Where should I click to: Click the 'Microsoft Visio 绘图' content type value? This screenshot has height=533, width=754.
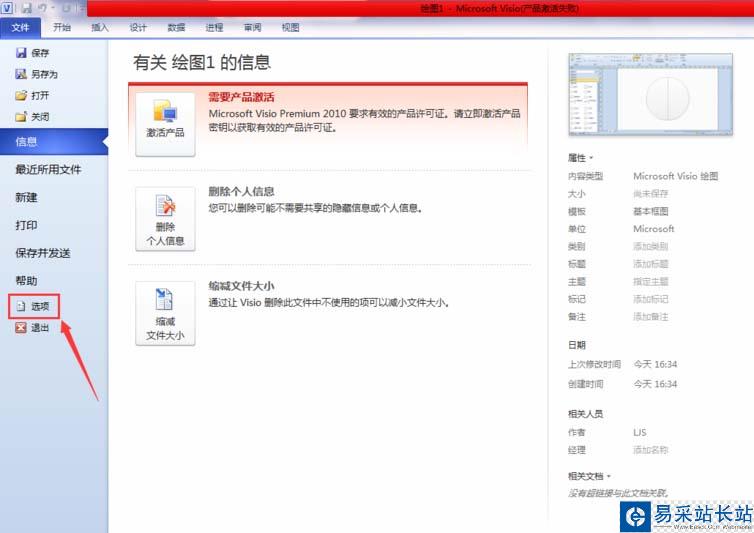point(676,176)
